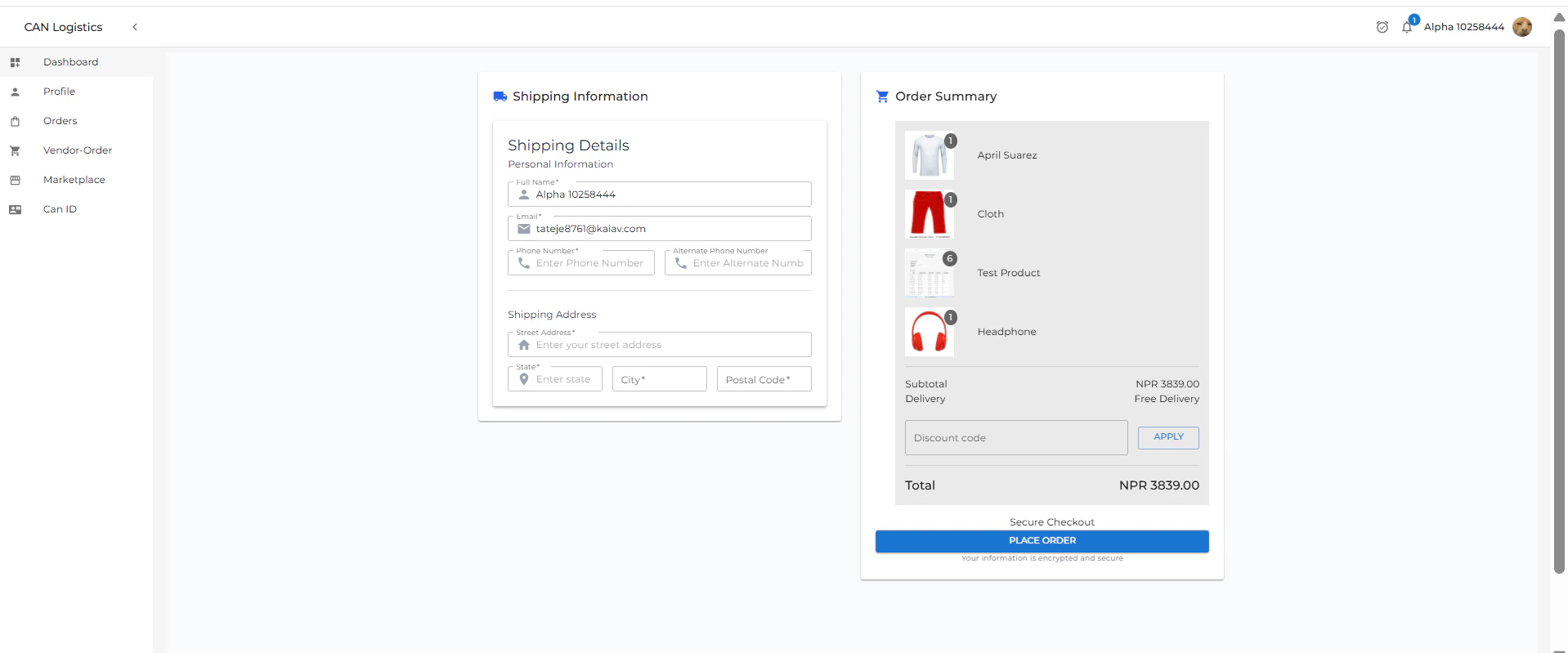Click the envelope icon in Email field

524,229
